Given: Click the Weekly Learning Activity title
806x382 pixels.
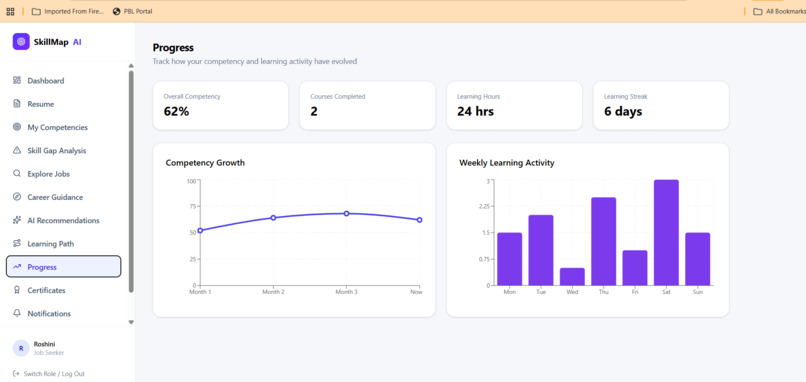Looking at the screenshot, I should [506, 163].
